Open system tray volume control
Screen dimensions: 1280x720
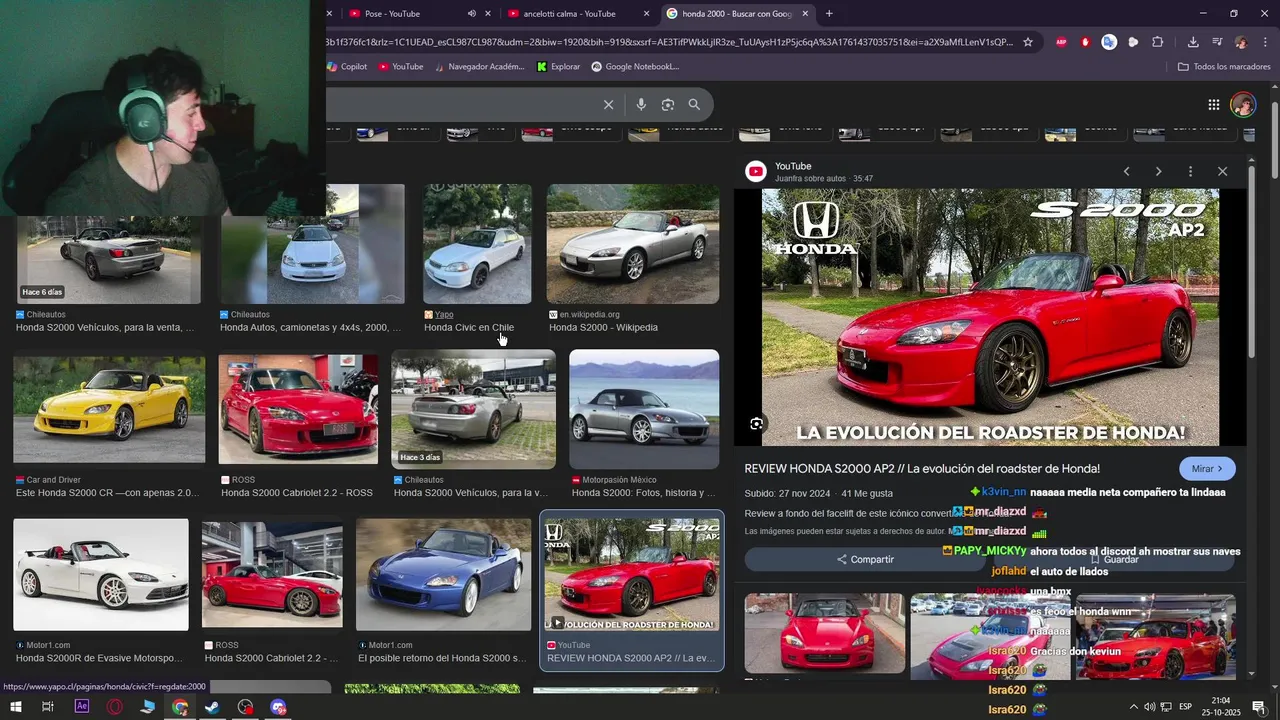[x=1149, y=707]
